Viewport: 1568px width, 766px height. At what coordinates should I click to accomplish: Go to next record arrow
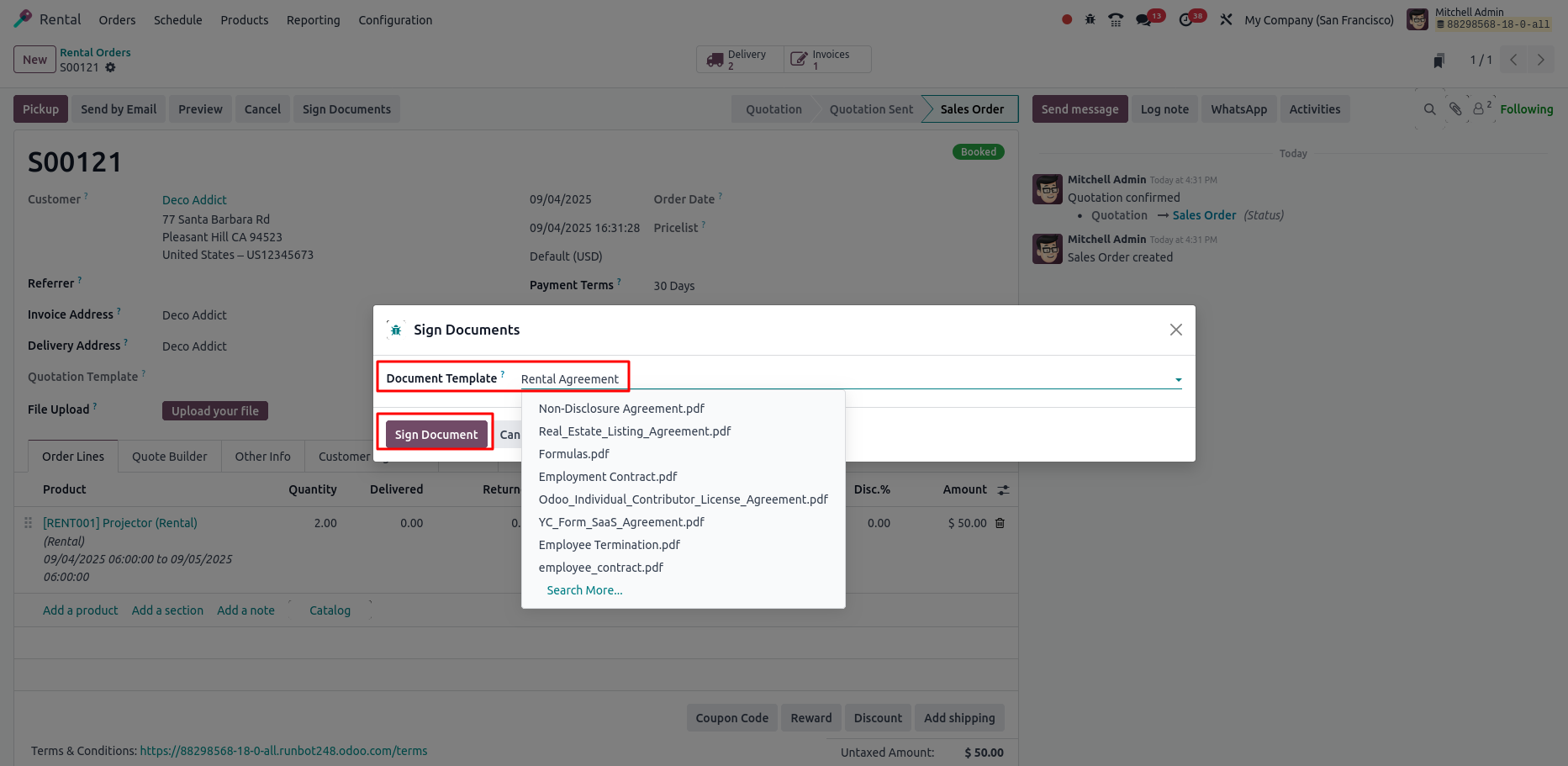pos(1540,60)
